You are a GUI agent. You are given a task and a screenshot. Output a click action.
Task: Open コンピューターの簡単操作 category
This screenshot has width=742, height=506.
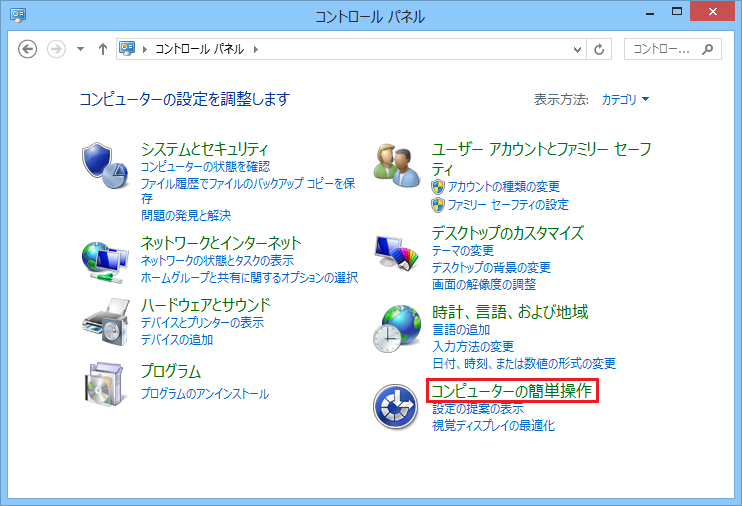pyautogui.click(x=512, y=391)
